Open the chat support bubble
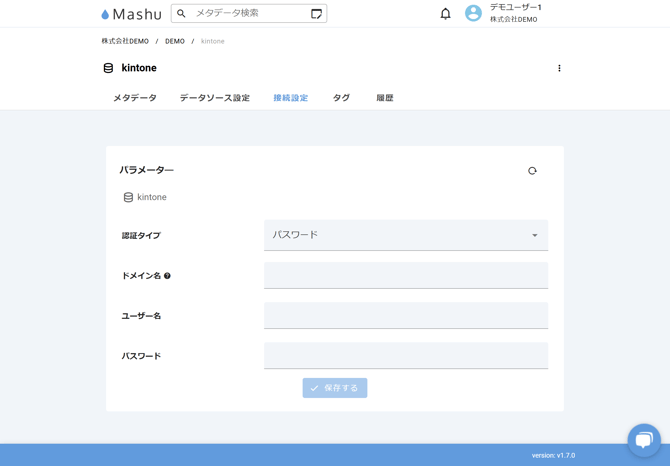Image resolution: width=670 pixels, height=466 pixels. [643, 439]
